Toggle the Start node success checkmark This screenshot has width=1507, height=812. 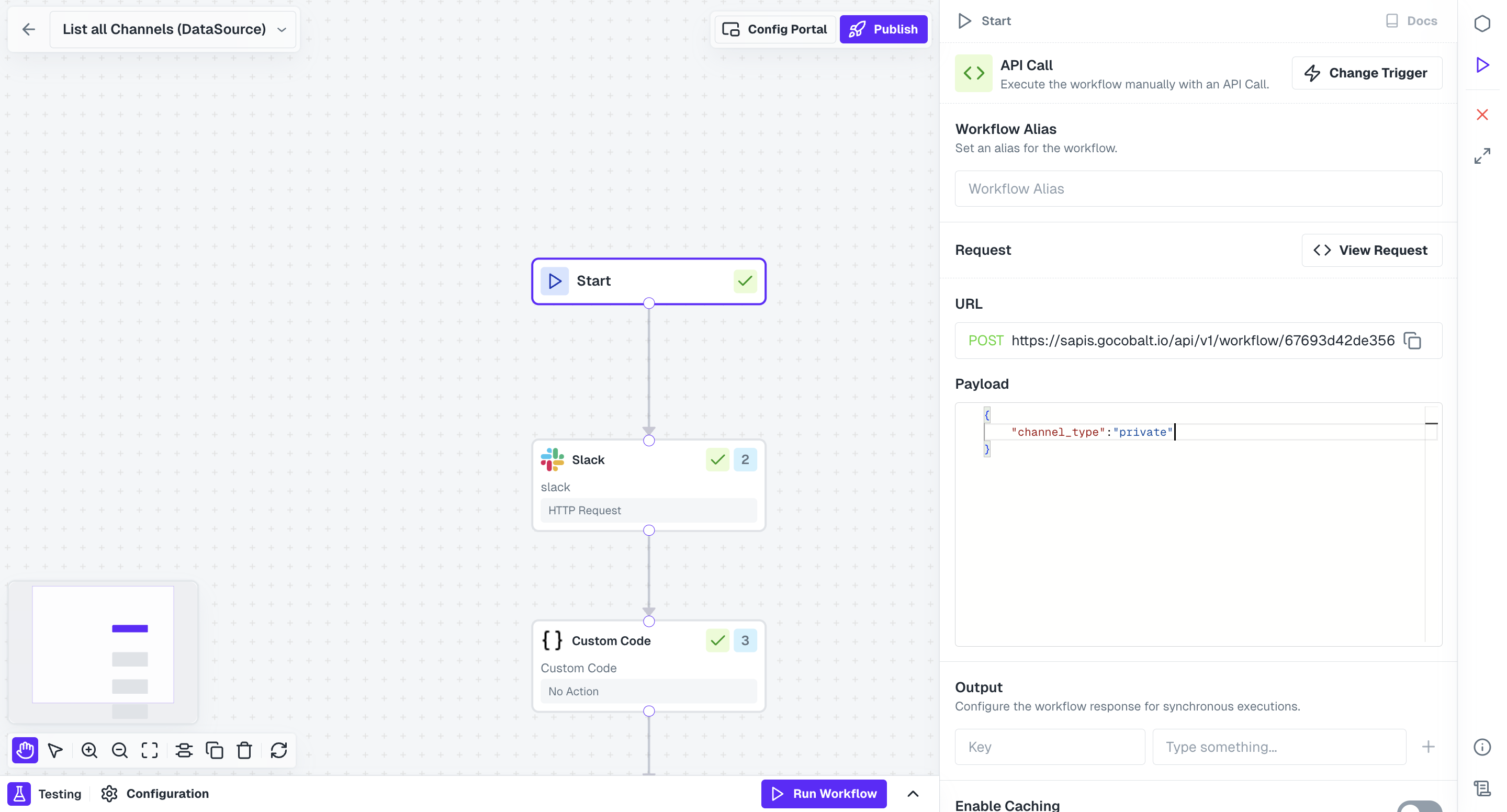coord(744,281)
